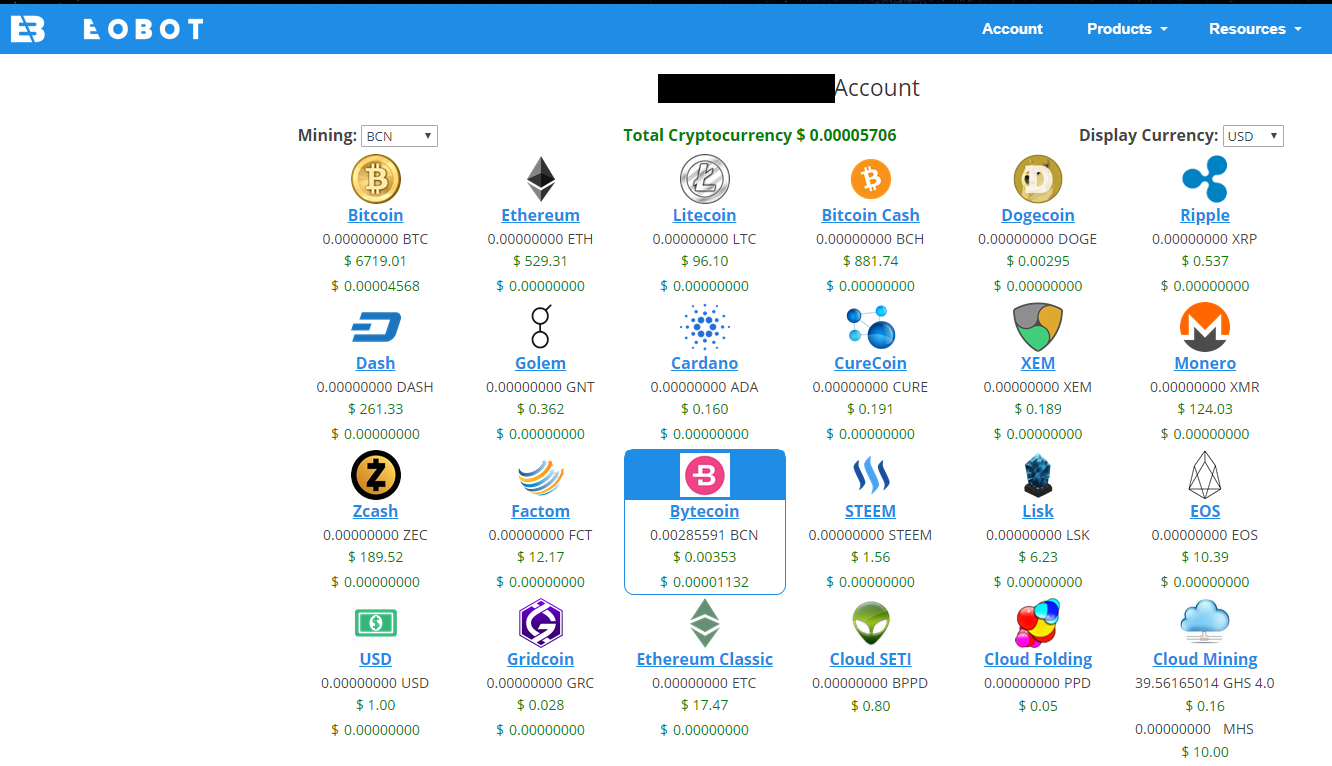This screenshot has width=1332, height=766.
Task: Click the Ripple blue logo icon
Action: coord(1205,180)
